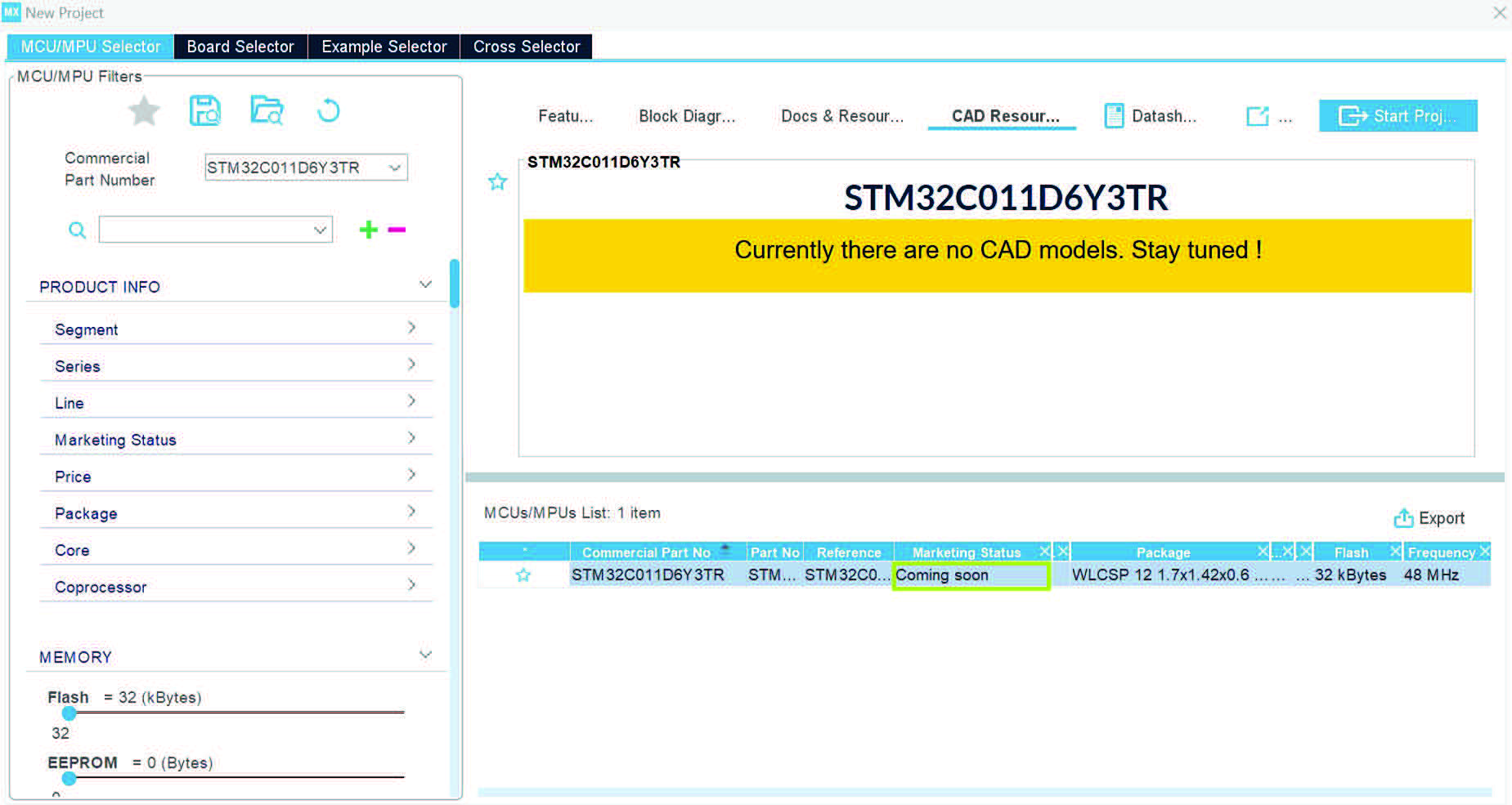1512x805 pixels.
Task: Sort by the Flash column header
Action: click(x=1351, y=552)
